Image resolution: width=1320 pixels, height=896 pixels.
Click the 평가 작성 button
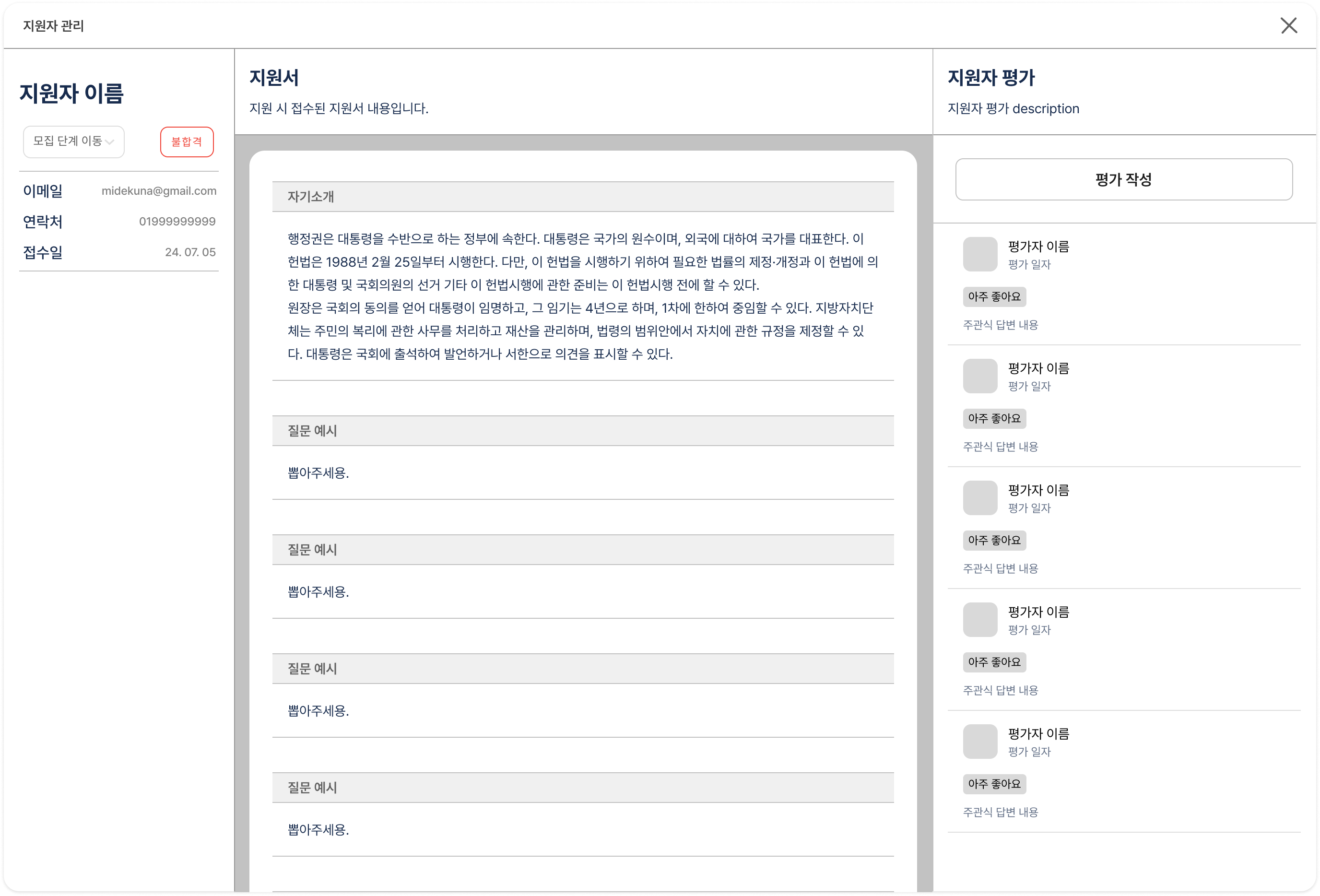pos(1123,179)
